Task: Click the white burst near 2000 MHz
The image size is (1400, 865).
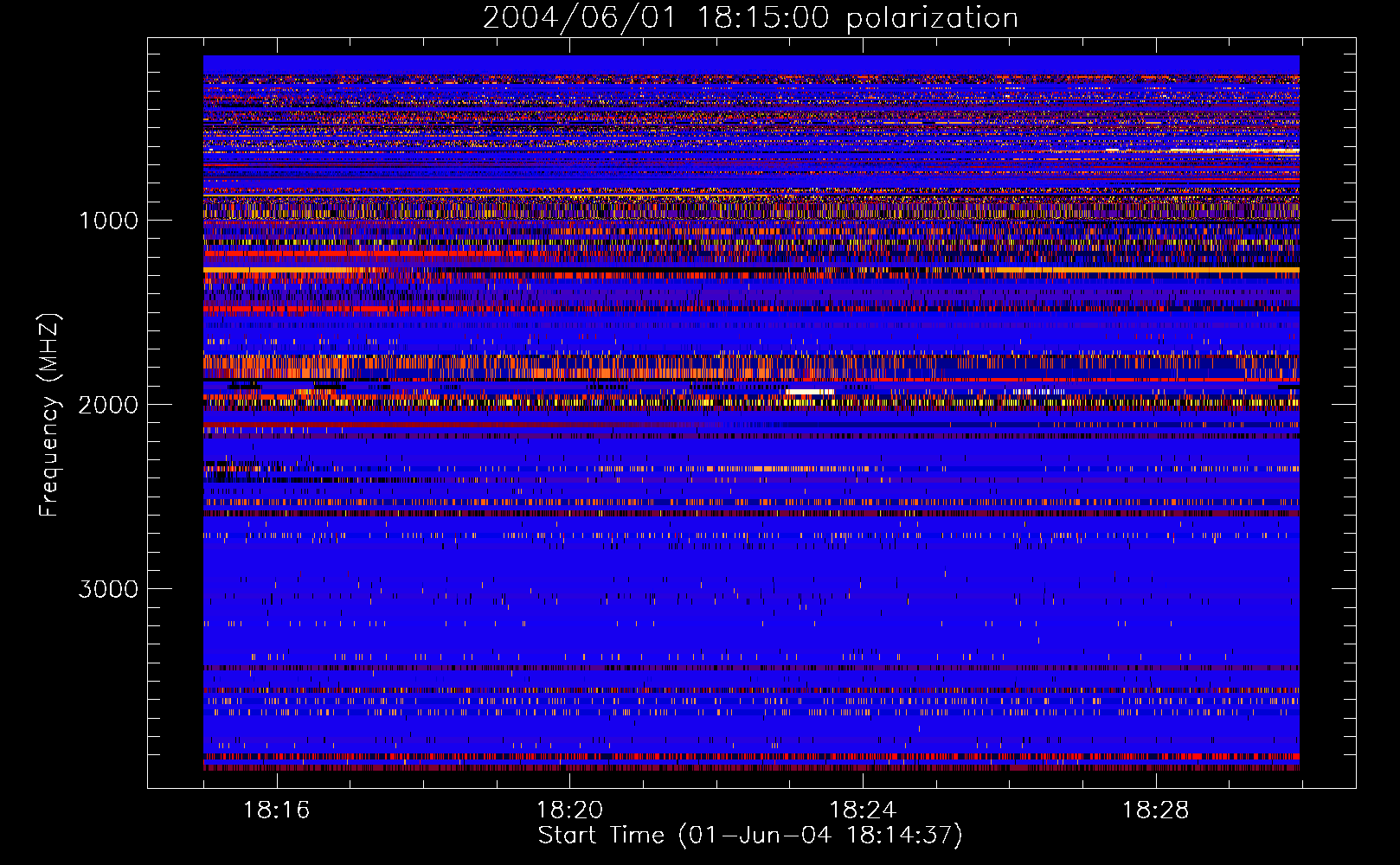Action: point(810,392)
